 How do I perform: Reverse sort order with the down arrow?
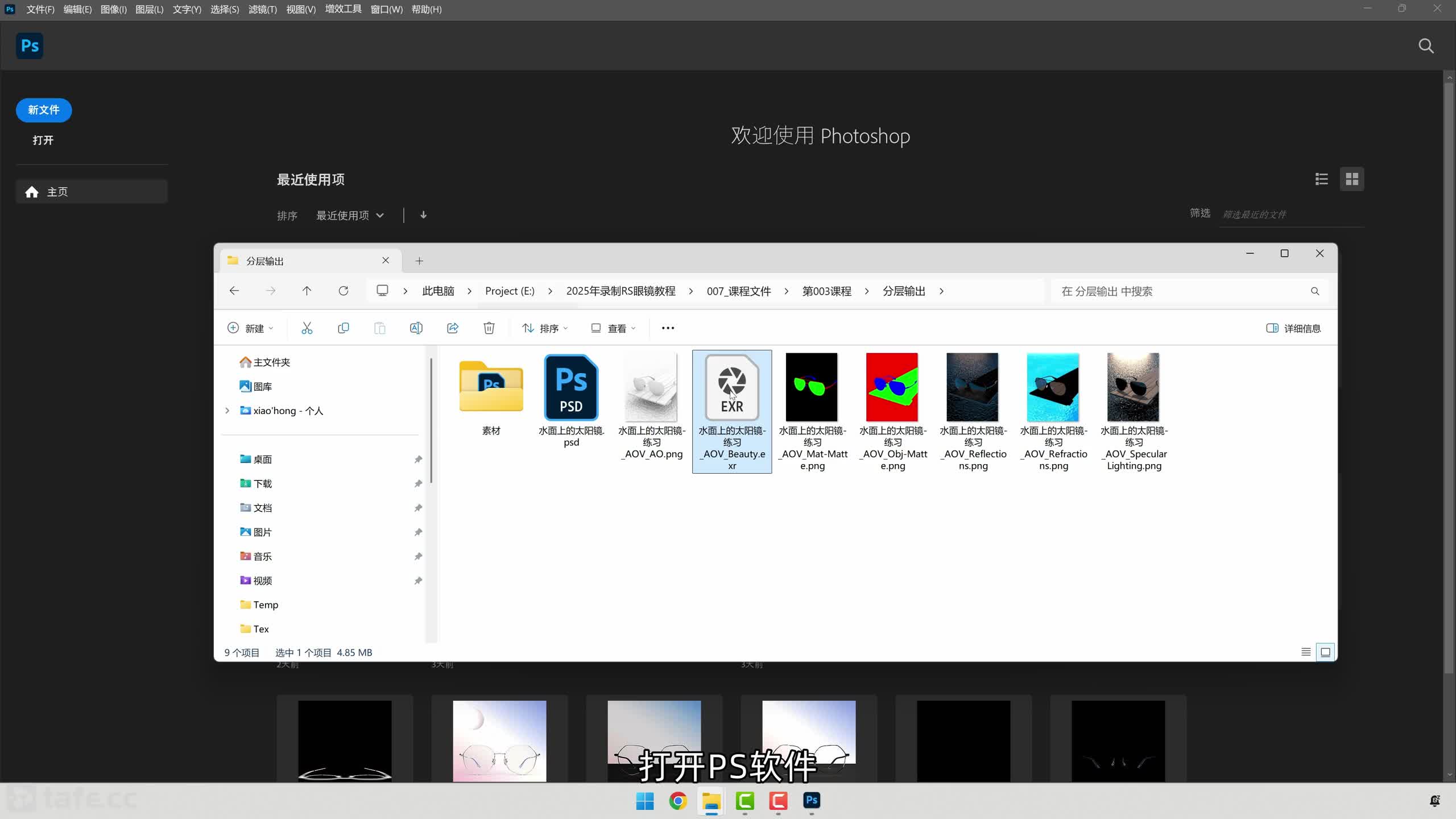[423, 215]
